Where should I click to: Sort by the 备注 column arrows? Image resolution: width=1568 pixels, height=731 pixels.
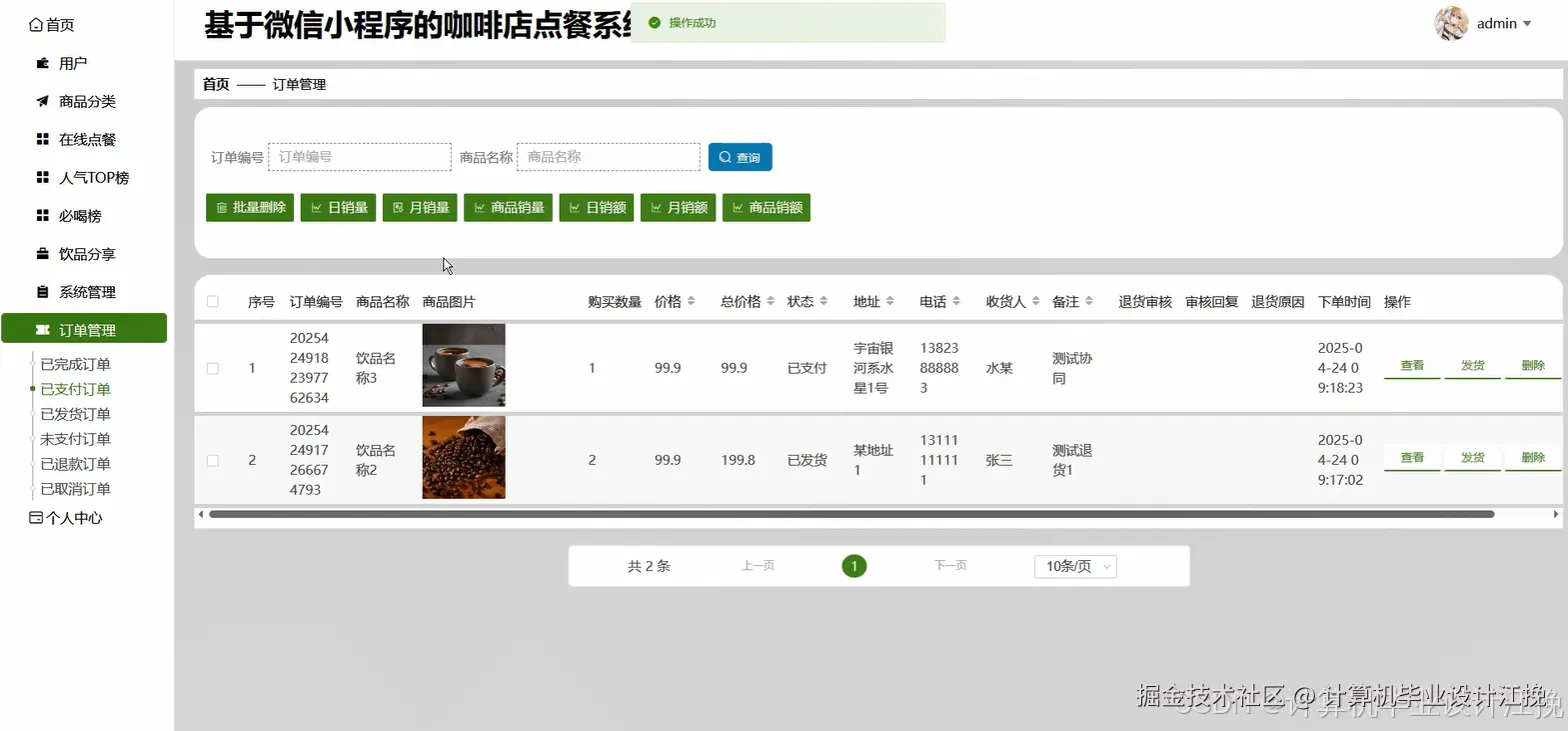(1088, 301)
